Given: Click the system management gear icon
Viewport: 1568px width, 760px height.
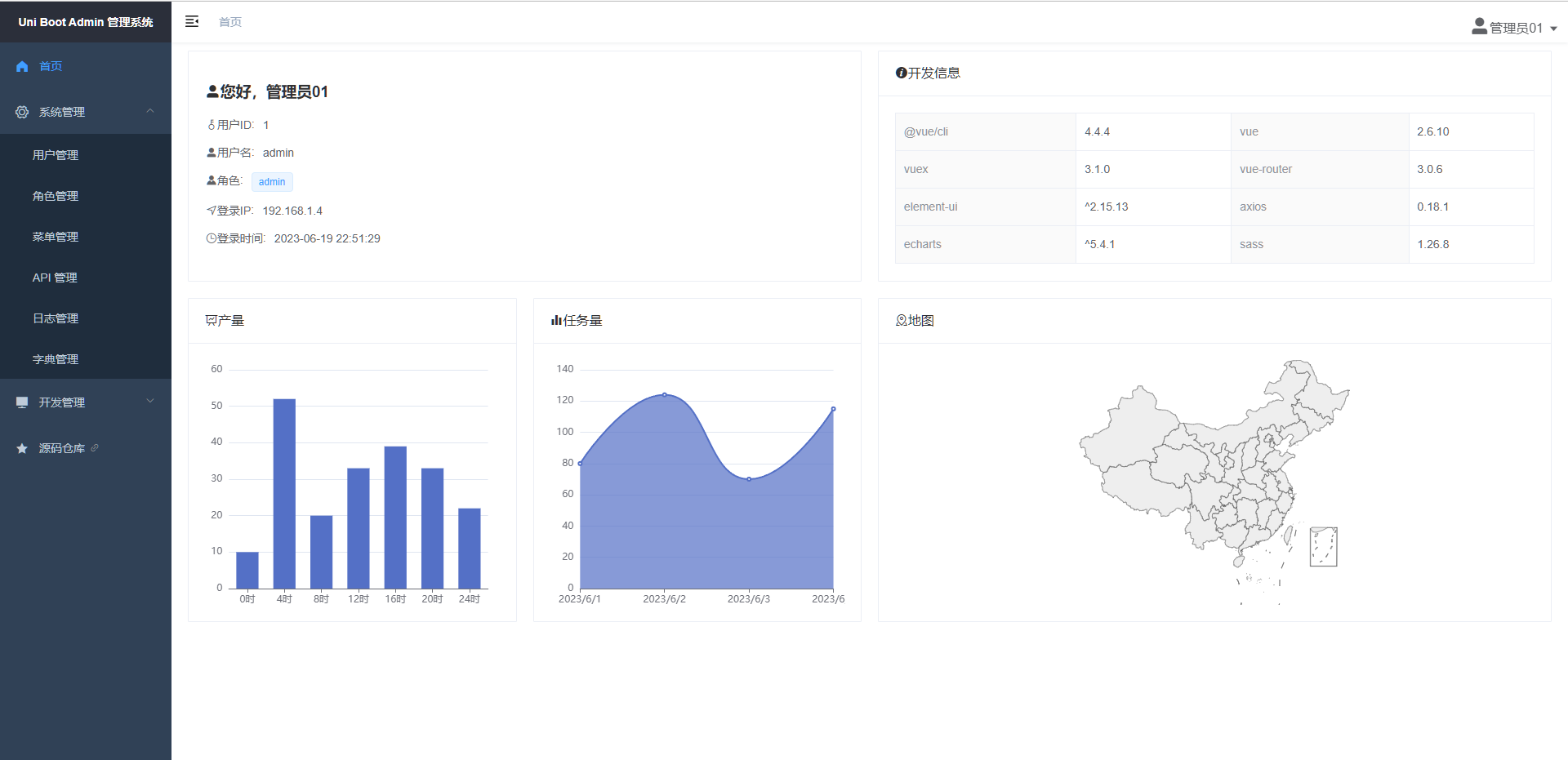Looking at the screenshot, I should tap(22, 113).
